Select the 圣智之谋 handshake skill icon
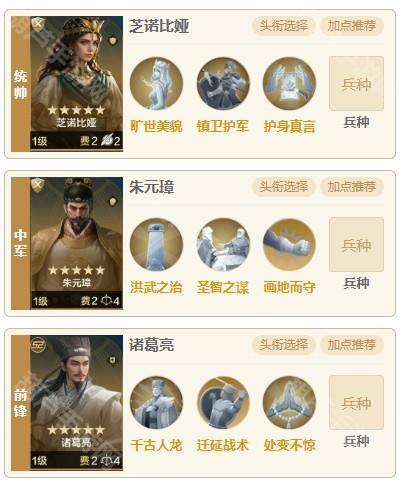 [x=223, y=244]
